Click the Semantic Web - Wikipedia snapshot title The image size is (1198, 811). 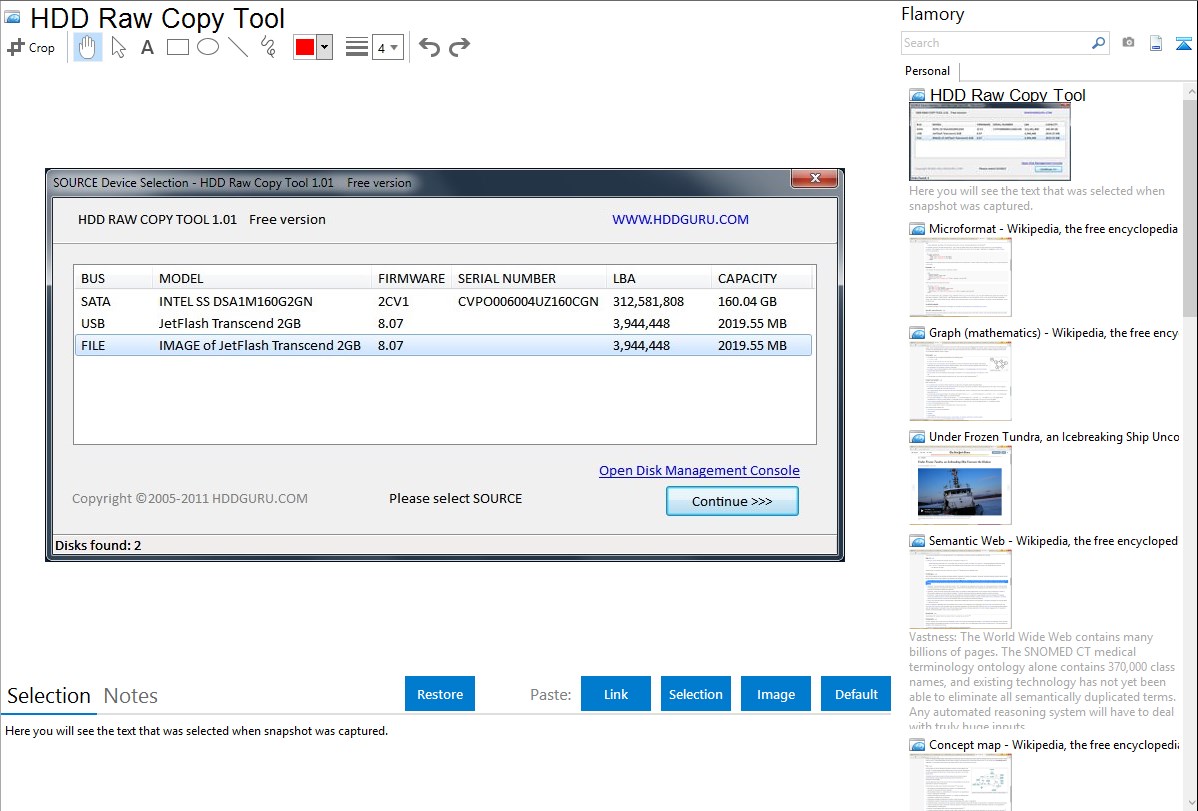pos(1053,540)
